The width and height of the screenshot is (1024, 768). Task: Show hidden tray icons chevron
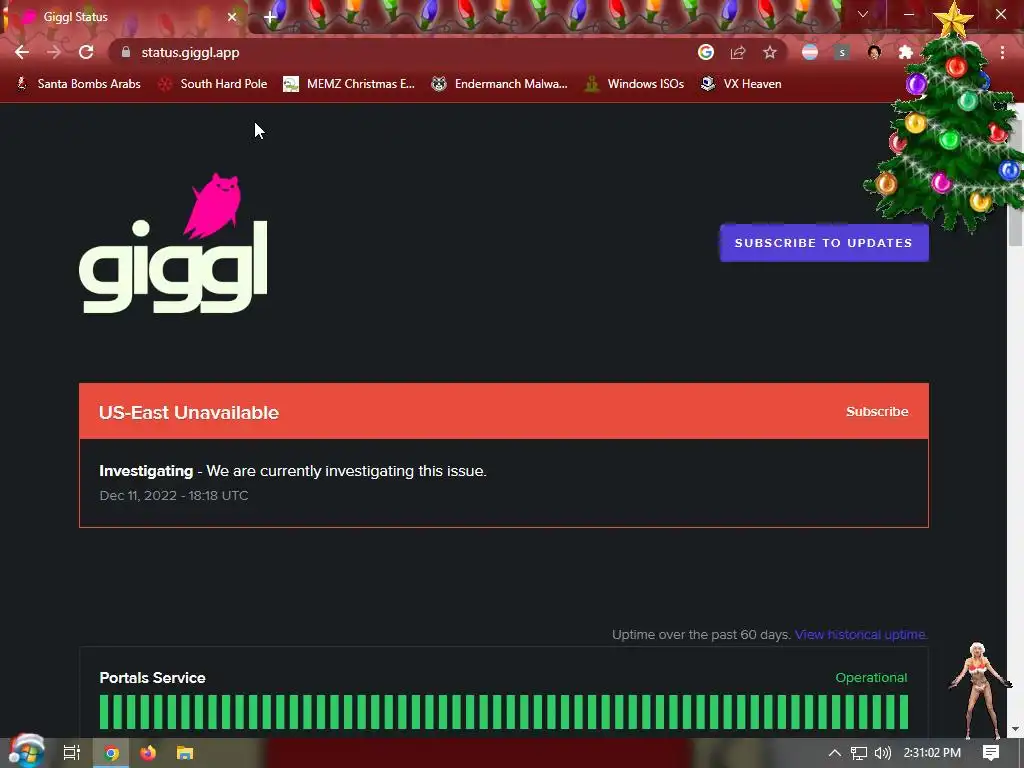pos(834,753)
